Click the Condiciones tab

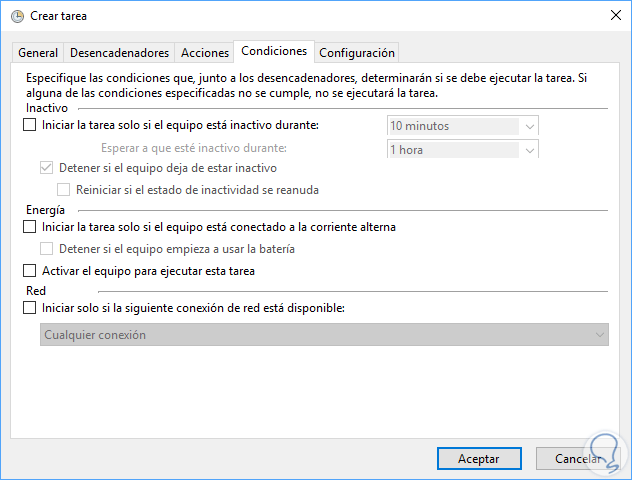(x=274, y=51)
